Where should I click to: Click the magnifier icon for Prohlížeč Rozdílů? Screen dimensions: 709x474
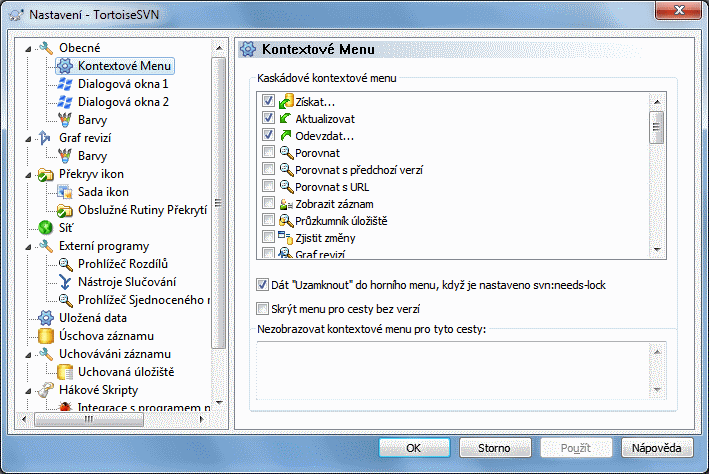click(x=65, y=264)
